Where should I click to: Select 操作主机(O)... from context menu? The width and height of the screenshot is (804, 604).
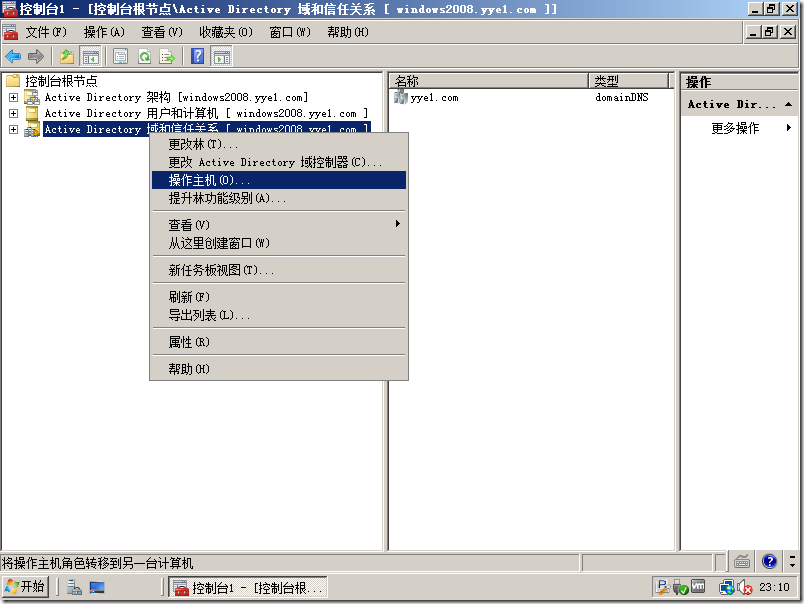[279, 180]
